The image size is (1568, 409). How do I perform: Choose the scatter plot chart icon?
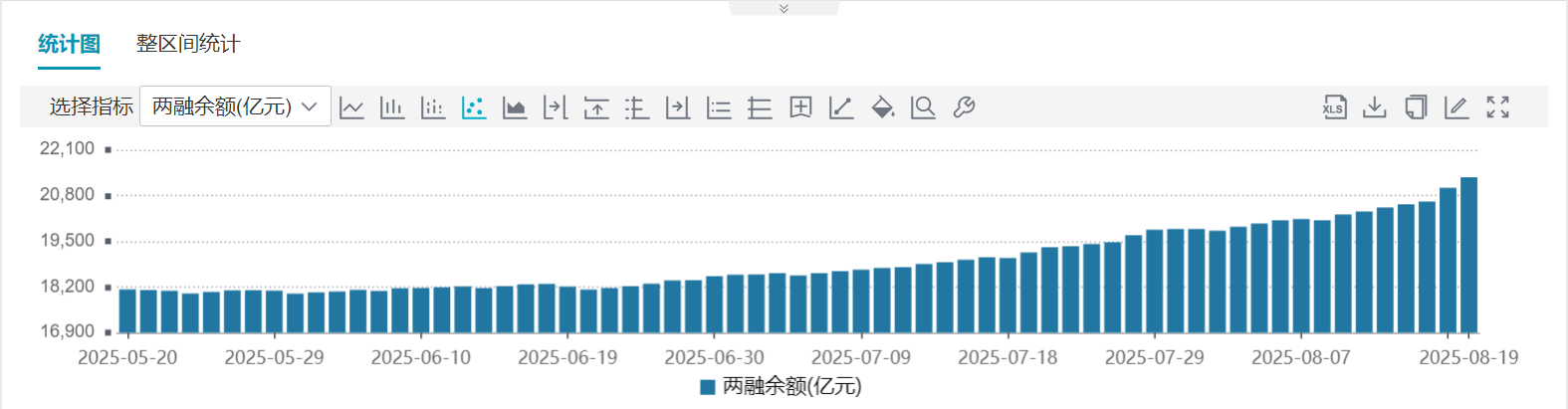pyautogui.click(x=474, y=107)
